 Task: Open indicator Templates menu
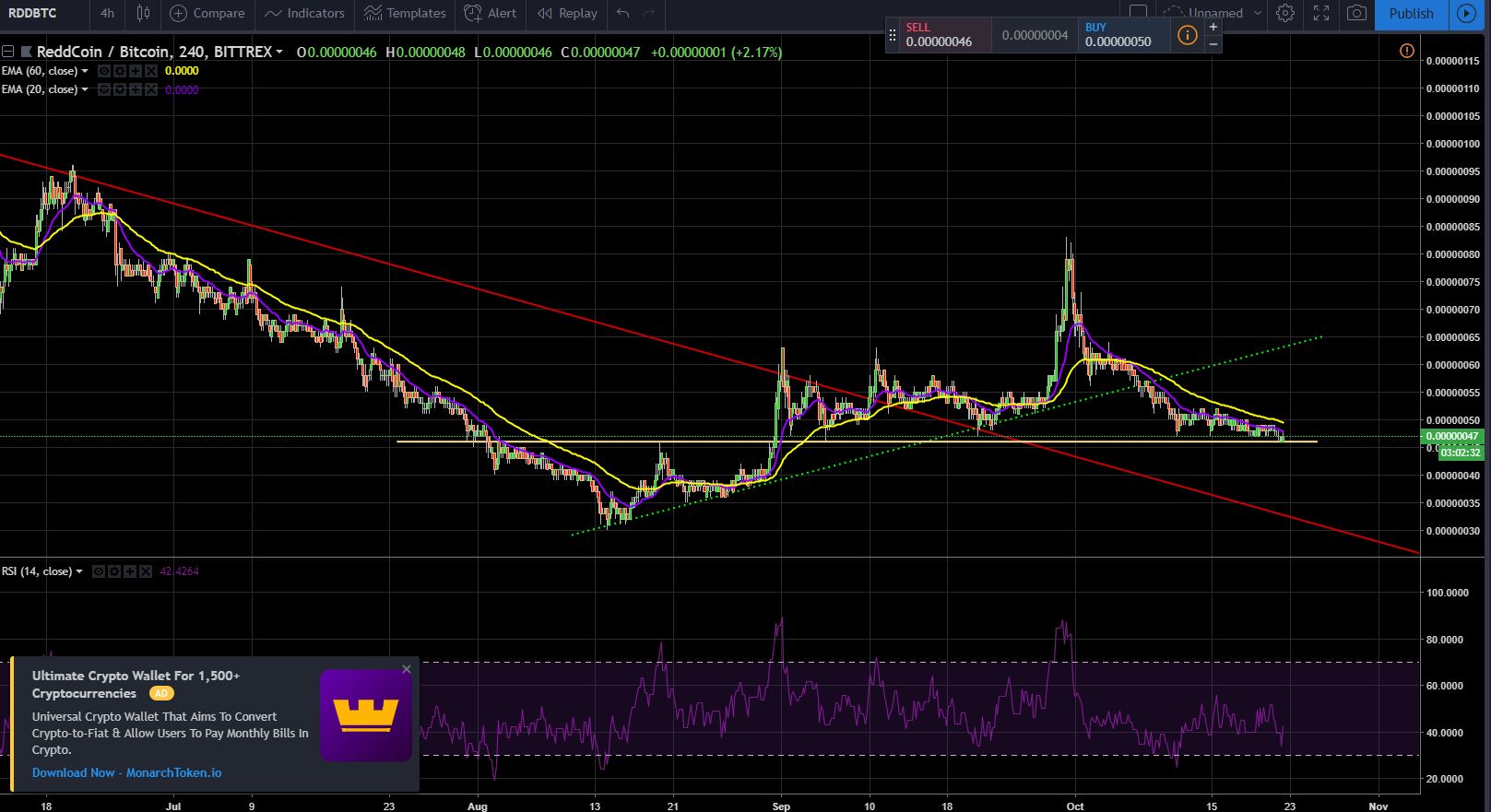click(x=405, y=13)
